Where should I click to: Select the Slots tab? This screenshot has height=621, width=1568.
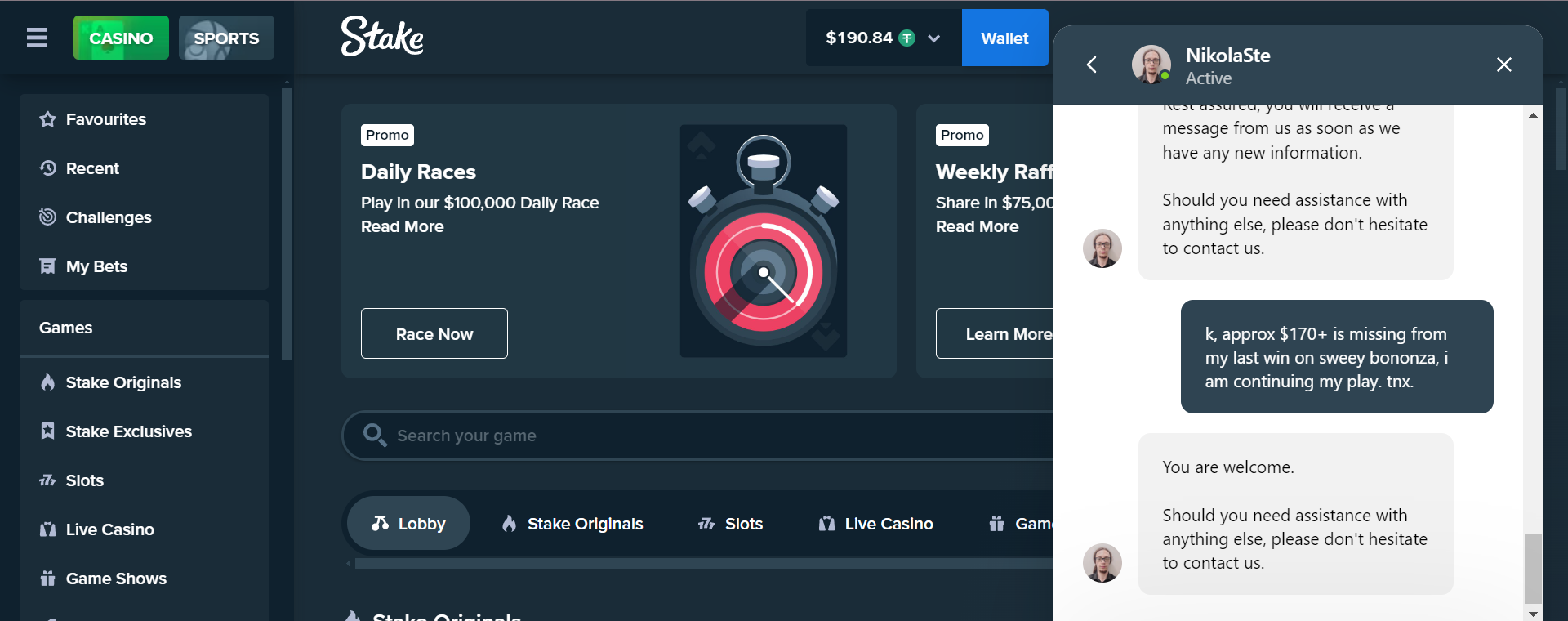click(731, 523)
